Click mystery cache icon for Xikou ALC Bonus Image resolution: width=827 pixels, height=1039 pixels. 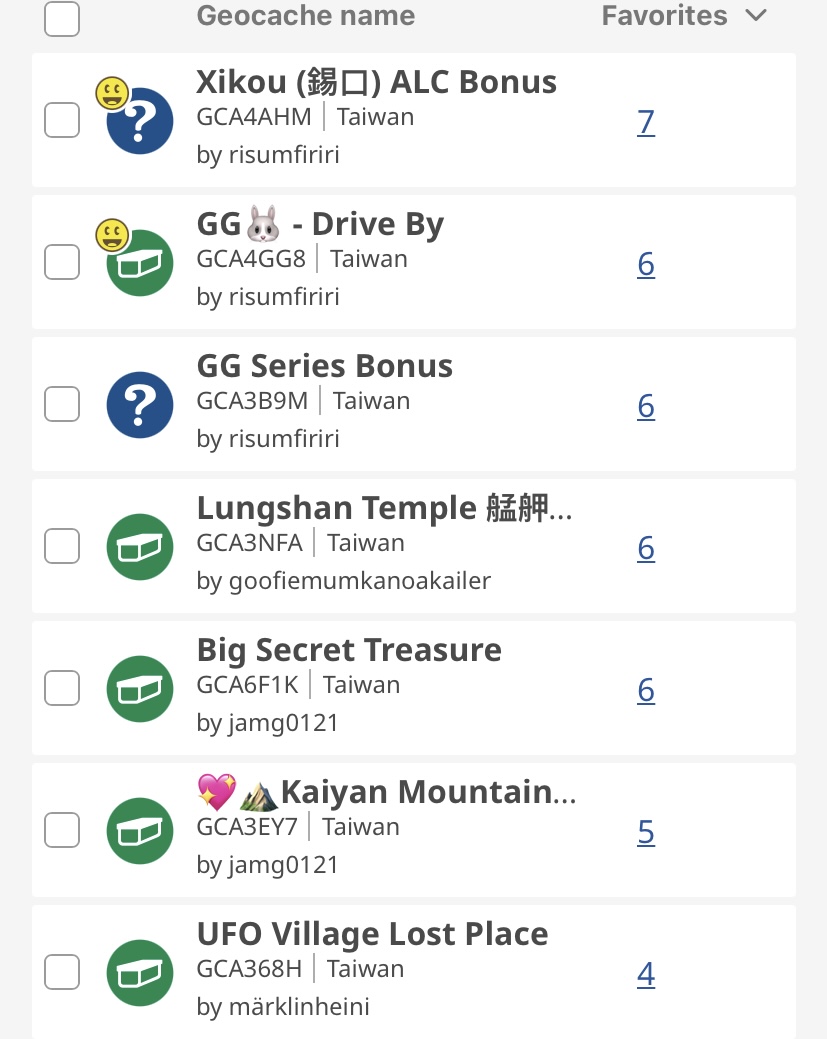(140, 121)
